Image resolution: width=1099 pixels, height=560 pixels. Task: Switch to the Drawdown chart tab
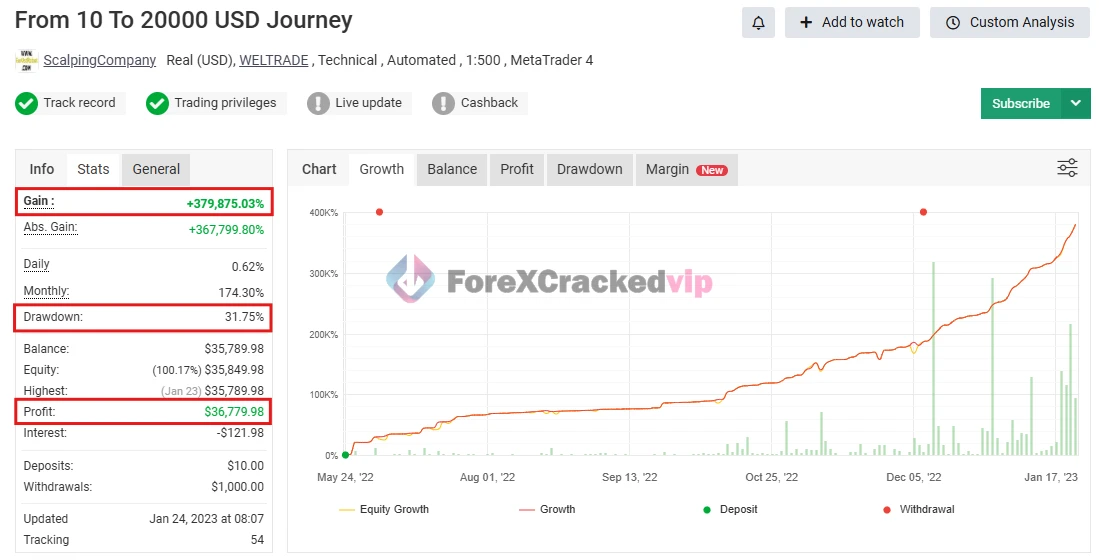pos(589,169)
